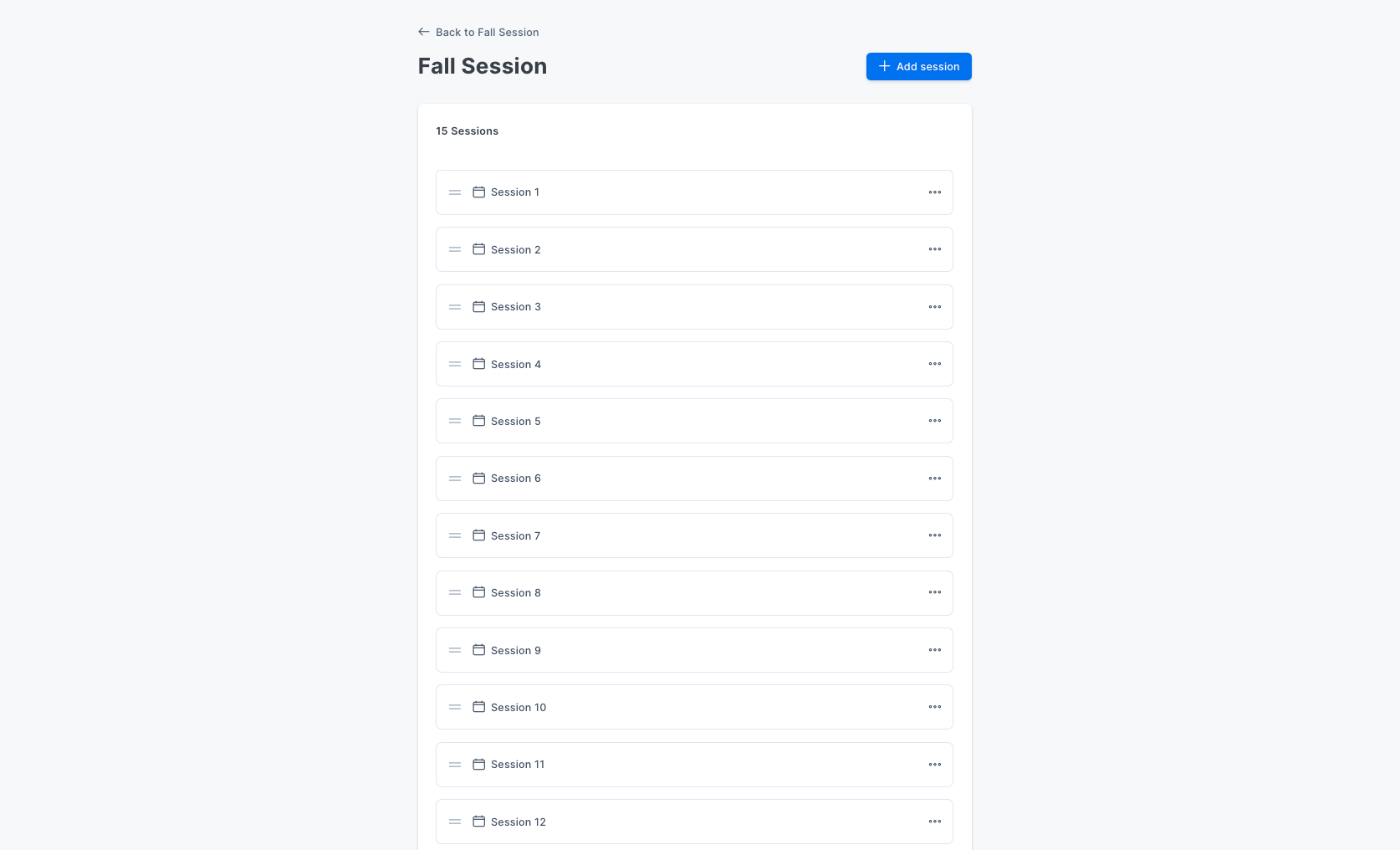
Task: Open the three-dot menu for Session 1
Action: pyautogui.click(x=935, y=192)
